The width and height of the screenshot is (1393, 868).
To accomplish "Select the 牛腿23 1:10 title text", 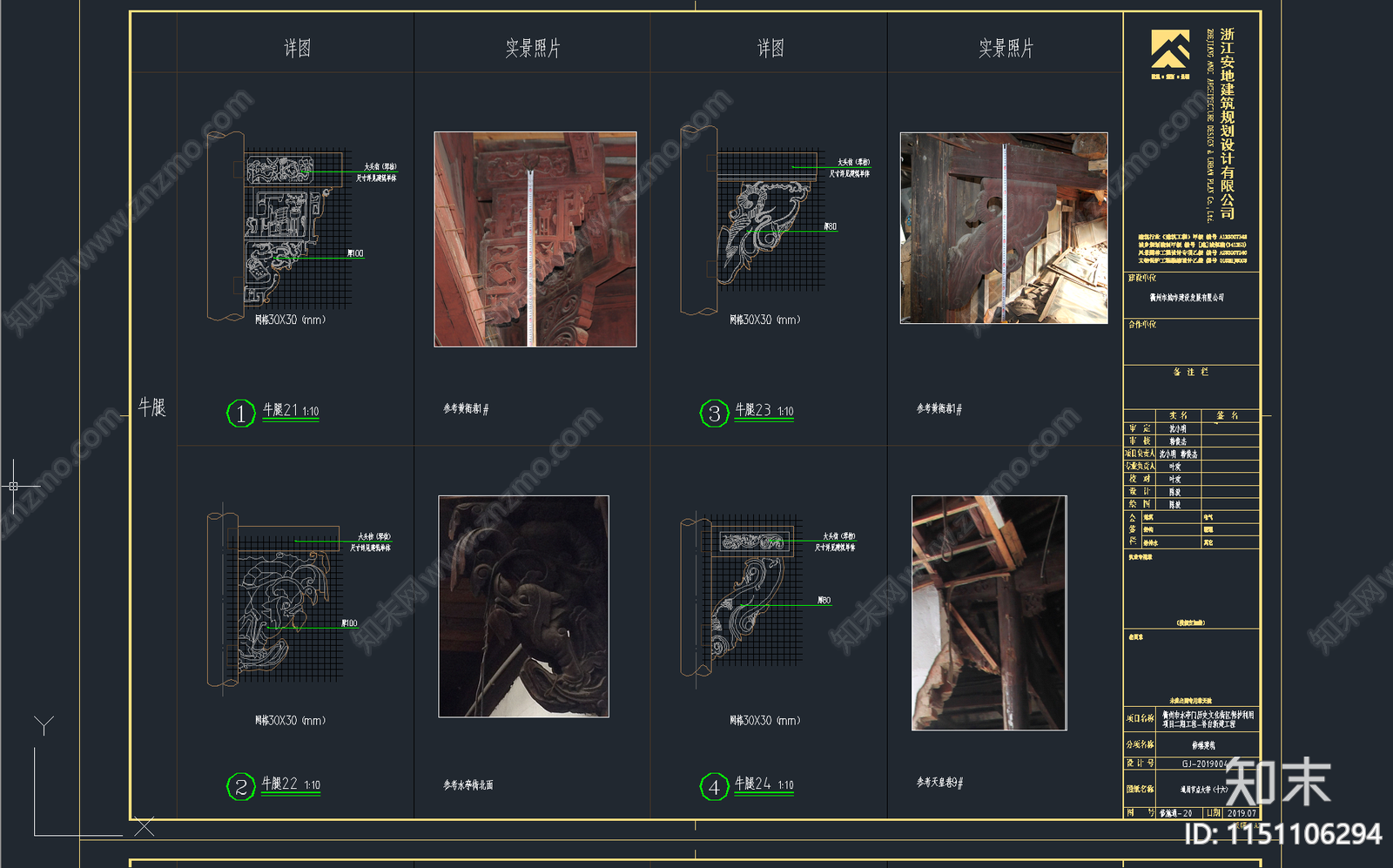I will [x=764, y=411].
